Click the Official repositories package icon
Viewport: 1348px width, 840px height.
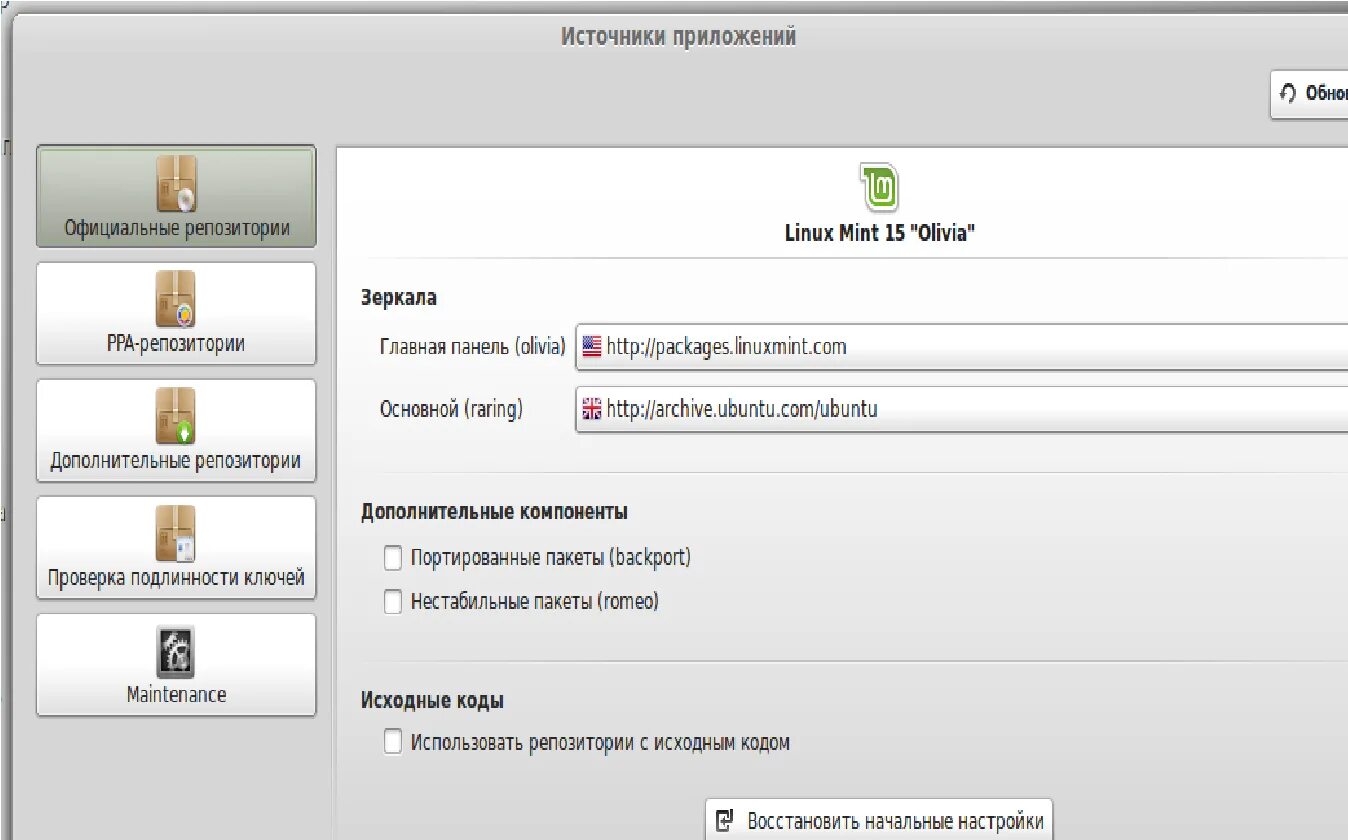tap(176, 184)
